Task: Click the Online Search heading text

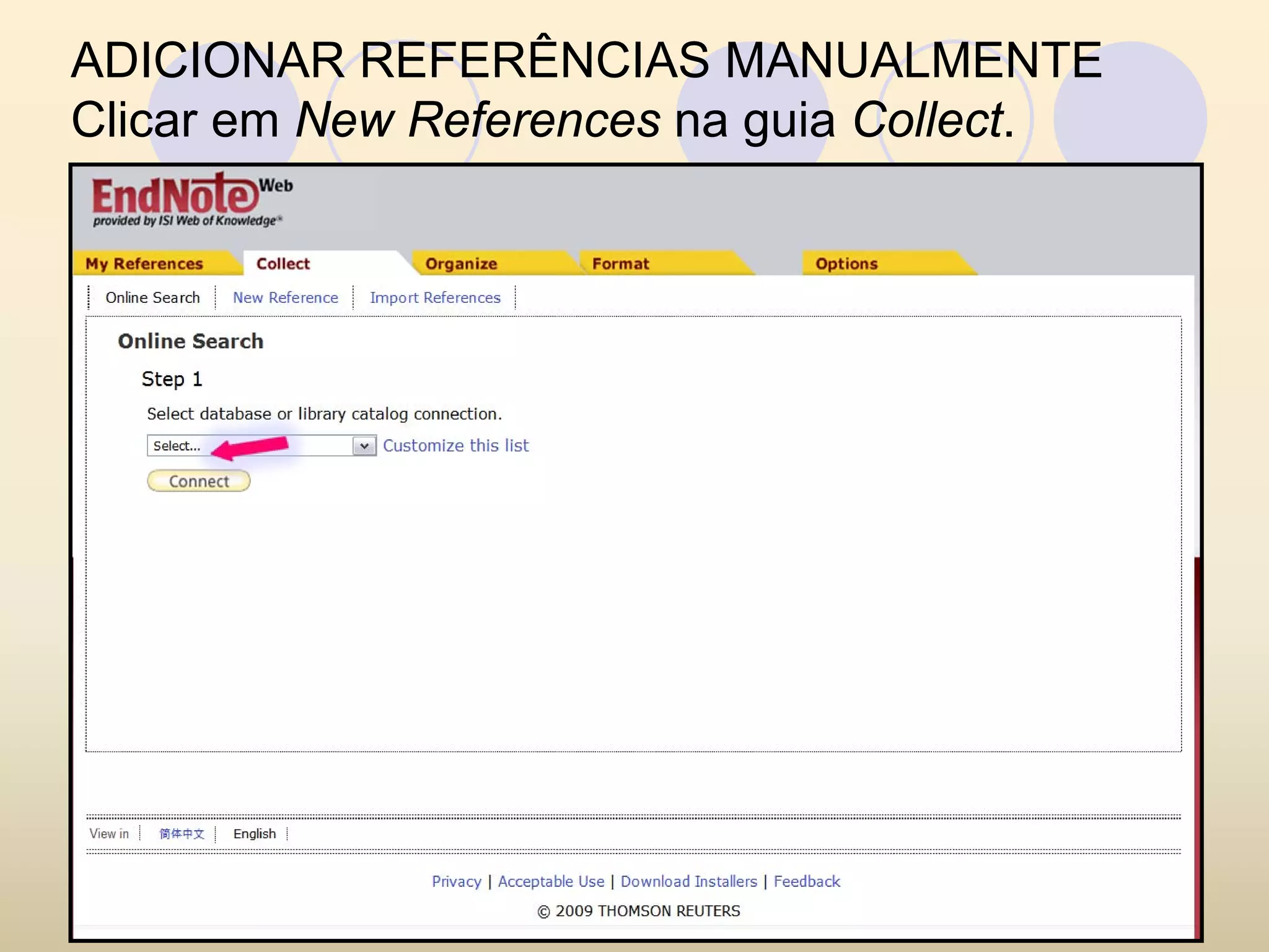Action: 191,341
